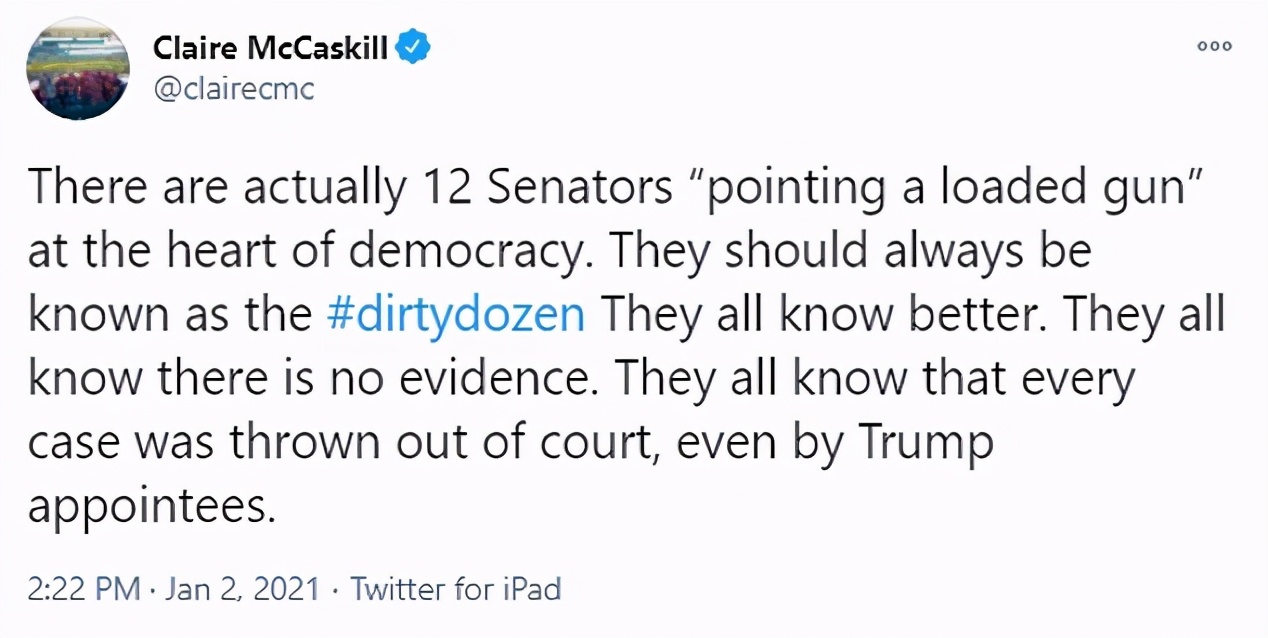Click the blue verified badge

415,48
